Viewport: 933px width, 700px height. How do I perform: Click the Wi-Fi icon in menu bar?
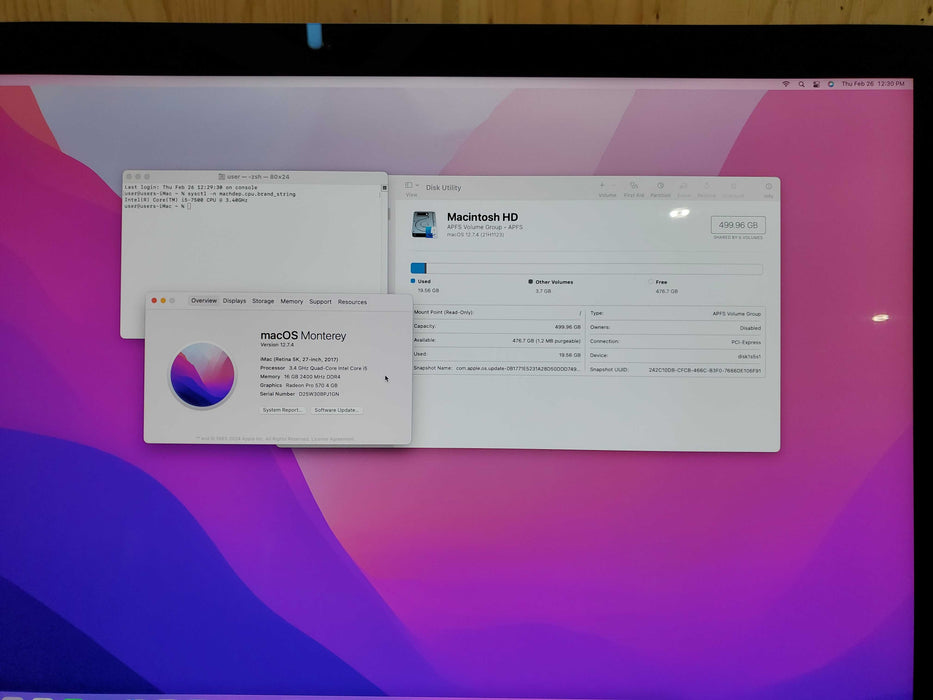(787, 84)
